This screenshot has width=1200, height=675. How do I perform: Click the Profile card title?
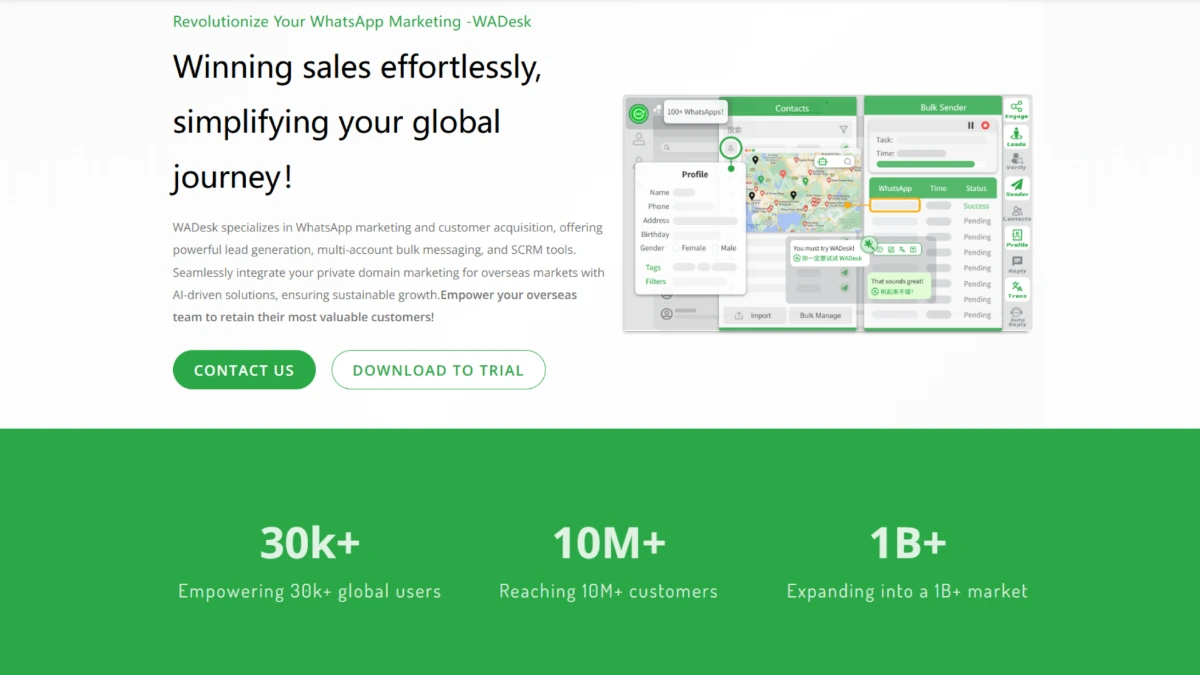[695, 174]
